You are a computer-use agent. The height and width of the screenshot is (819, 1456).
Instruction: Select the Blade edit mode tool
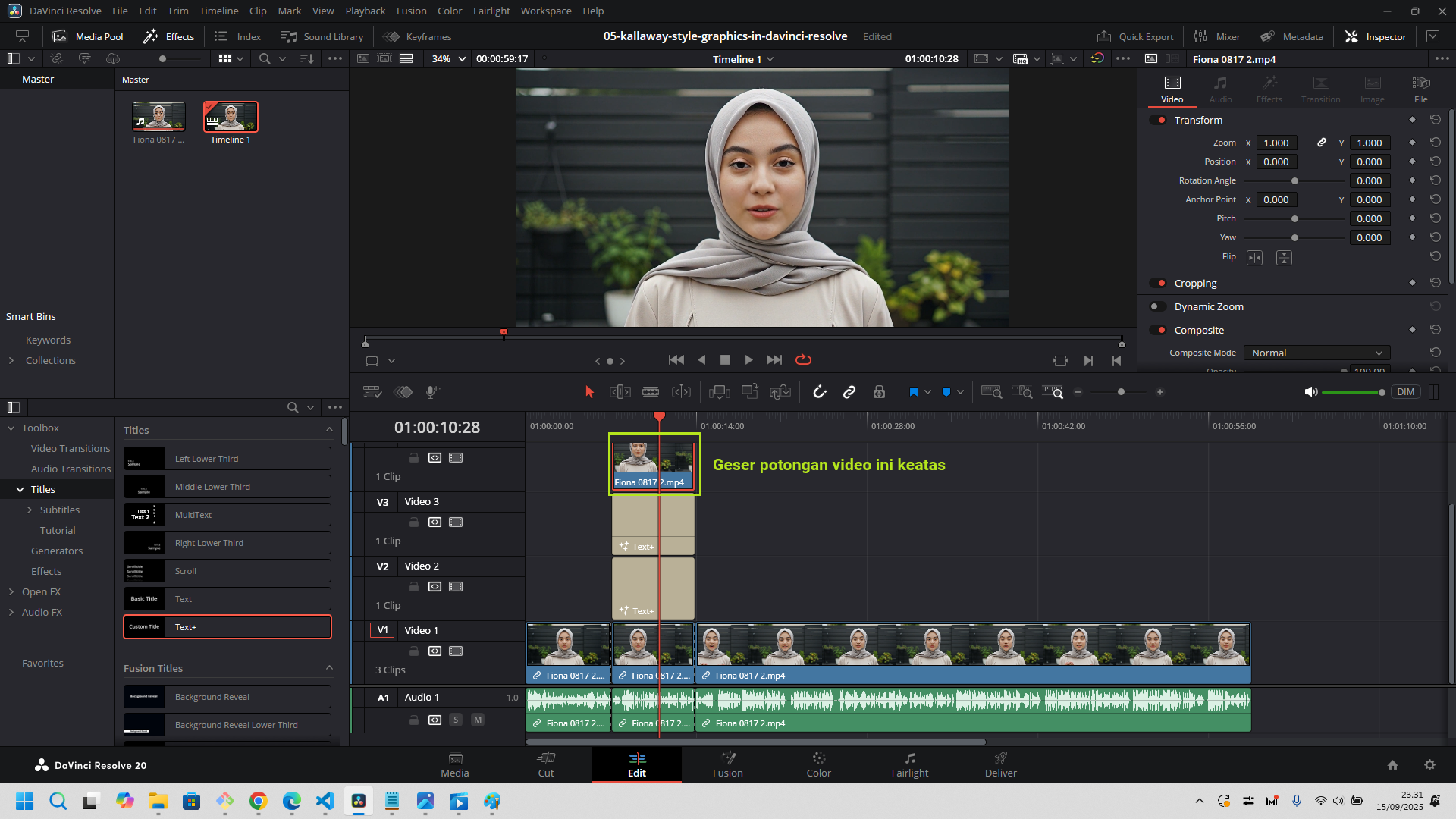click(x=651, y=392)
